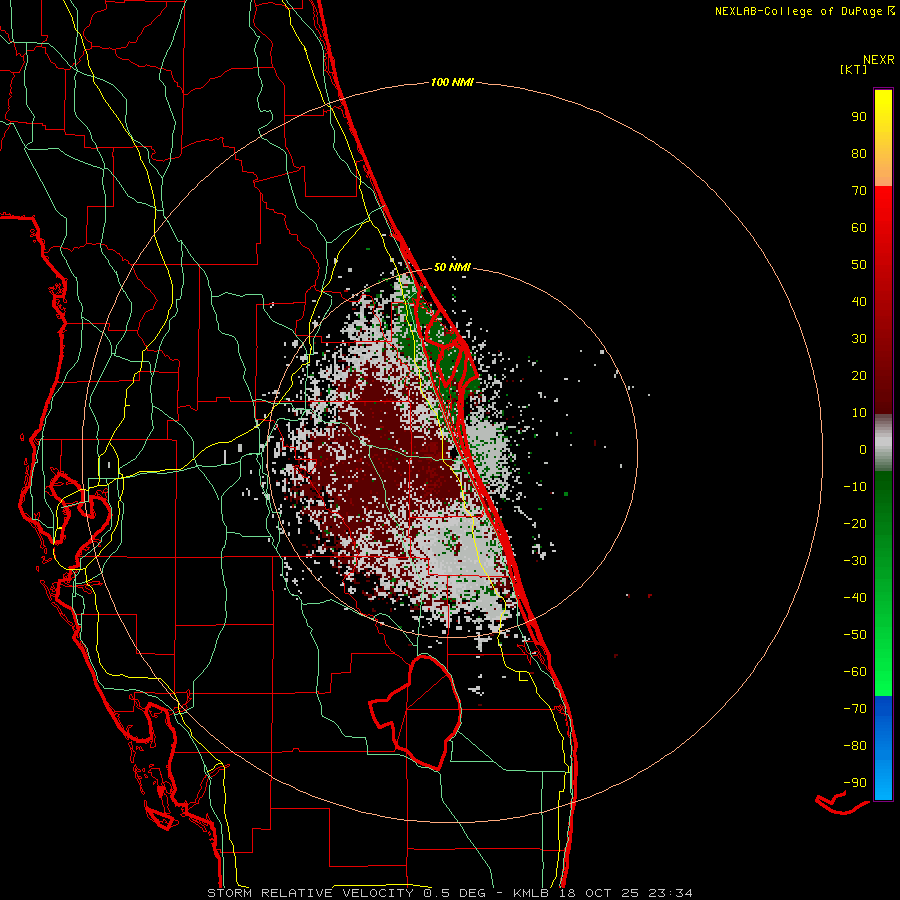Click the 60 value on the velocity scale

859,227
